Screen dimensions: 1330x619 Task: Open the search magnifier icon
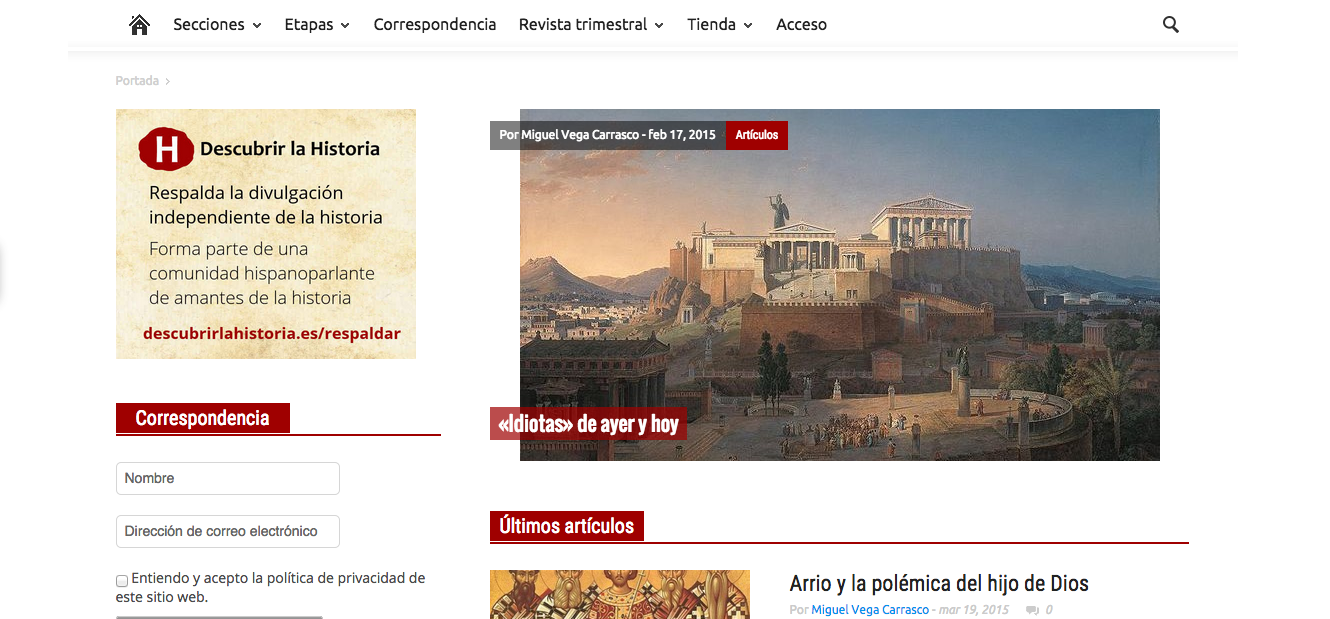click(x=1171, y=25)
